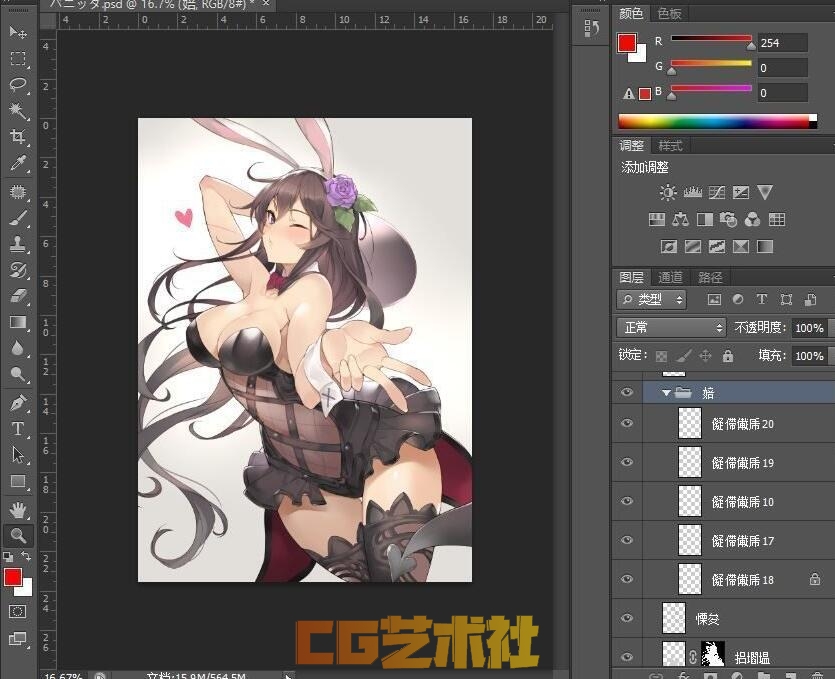Reset default foreground and background colors
835x679 pixels.
tap(8, 557)
